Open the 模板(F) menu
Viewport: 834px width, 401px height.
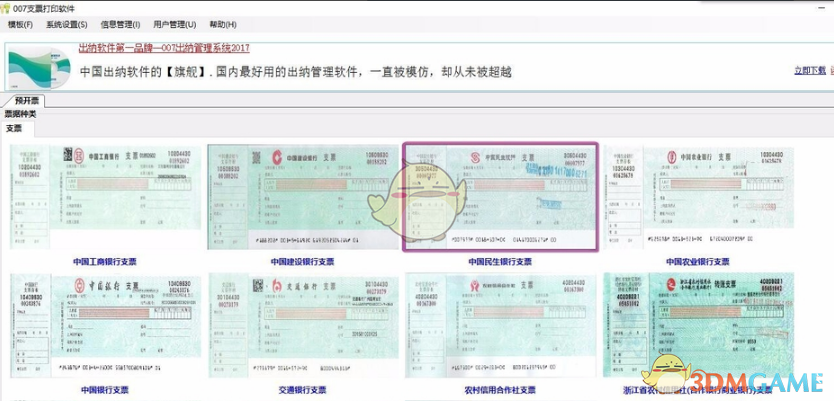coord(20,24)
